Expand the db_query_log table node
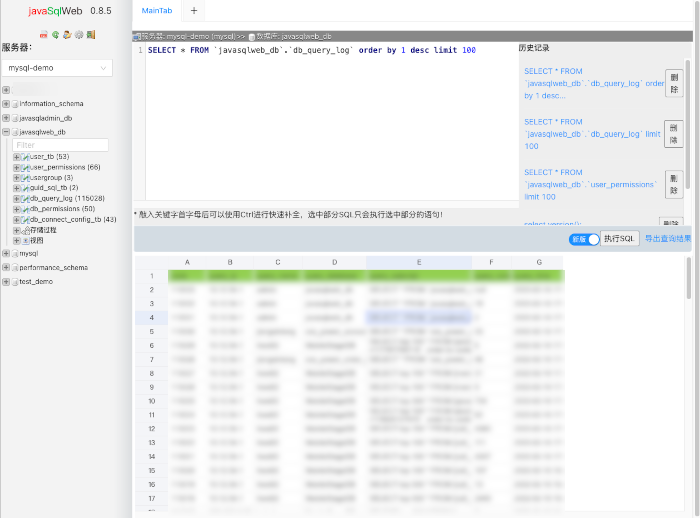 [x=17, y=199]
